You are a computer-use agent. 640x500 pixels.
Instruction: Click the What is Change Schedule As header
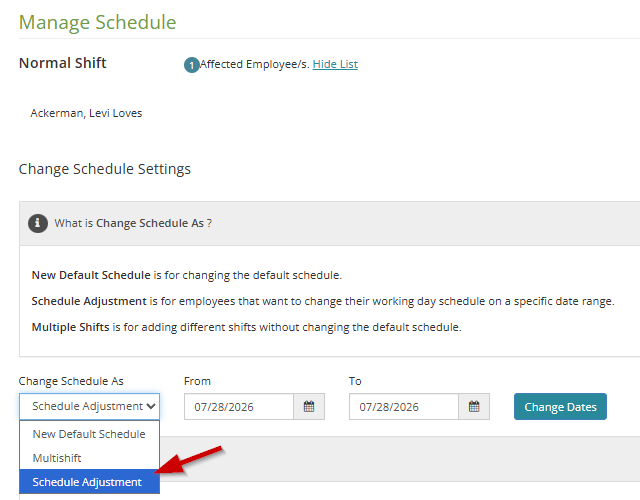tap(133, 223)
